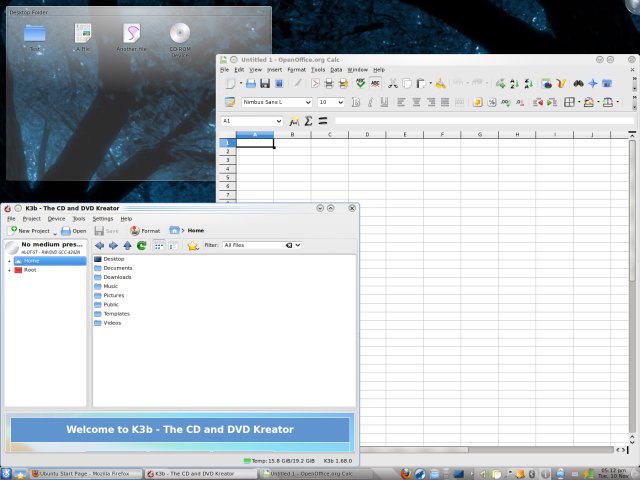640x480 pixels.
Task: Expand the Root tree node in K3b
Action: [10, 270]
